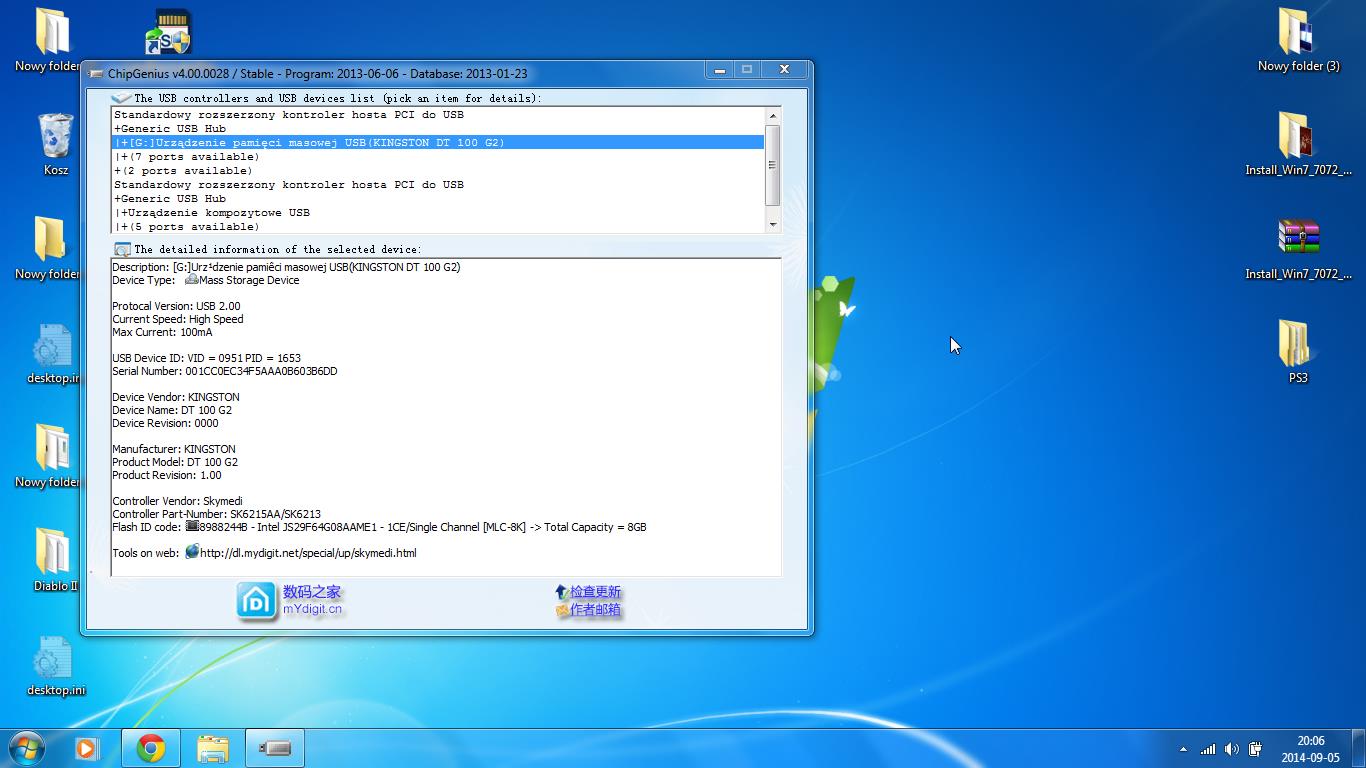Click the Mass Storage Device drive icon

click(191, 280)
